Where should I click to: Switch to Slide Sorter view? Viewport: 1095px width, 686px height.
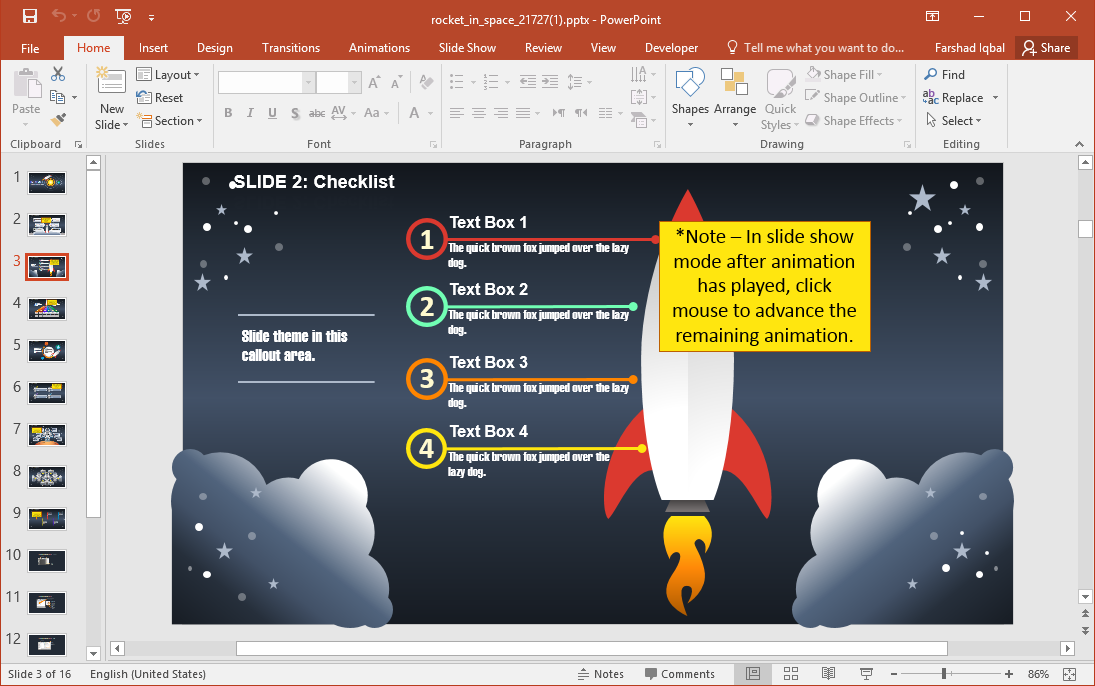pyautogui.click(x=790, y=674)
